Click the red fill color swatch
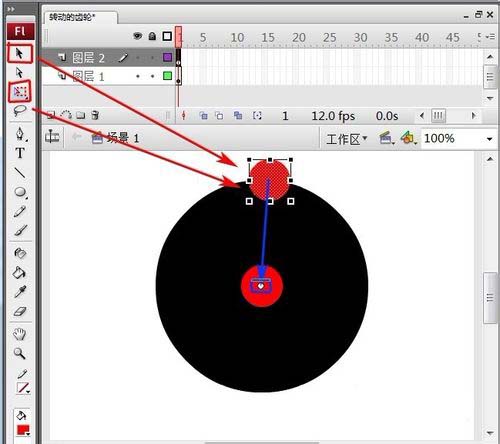The height and width of the screenshot is (444, 500). [x=22, y=430]
